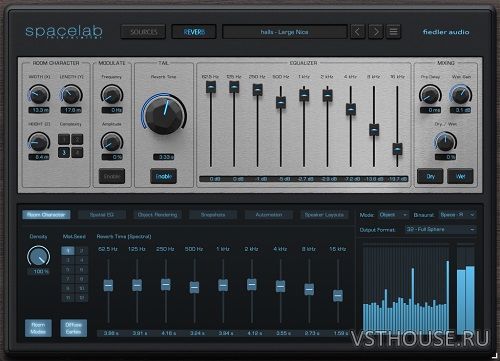The image size is (500, 361).
Task: Open the Speaker Layouts tab
Action: 324,215
